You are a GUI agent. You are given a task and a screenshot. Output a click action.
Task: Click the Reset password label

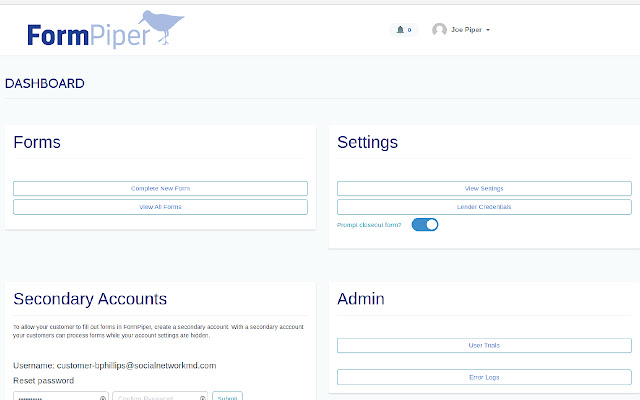[44, 380]
